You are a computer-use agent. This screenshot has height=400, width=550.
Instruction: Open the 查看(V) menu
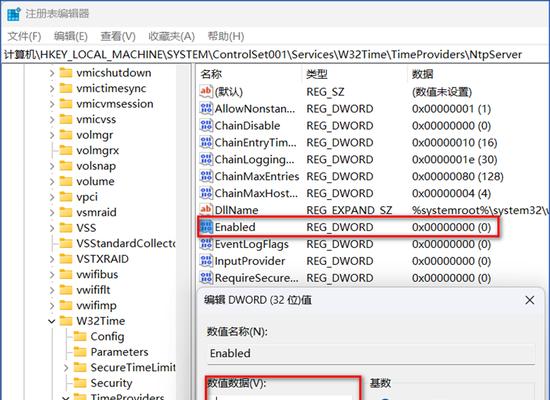point(118,36)
